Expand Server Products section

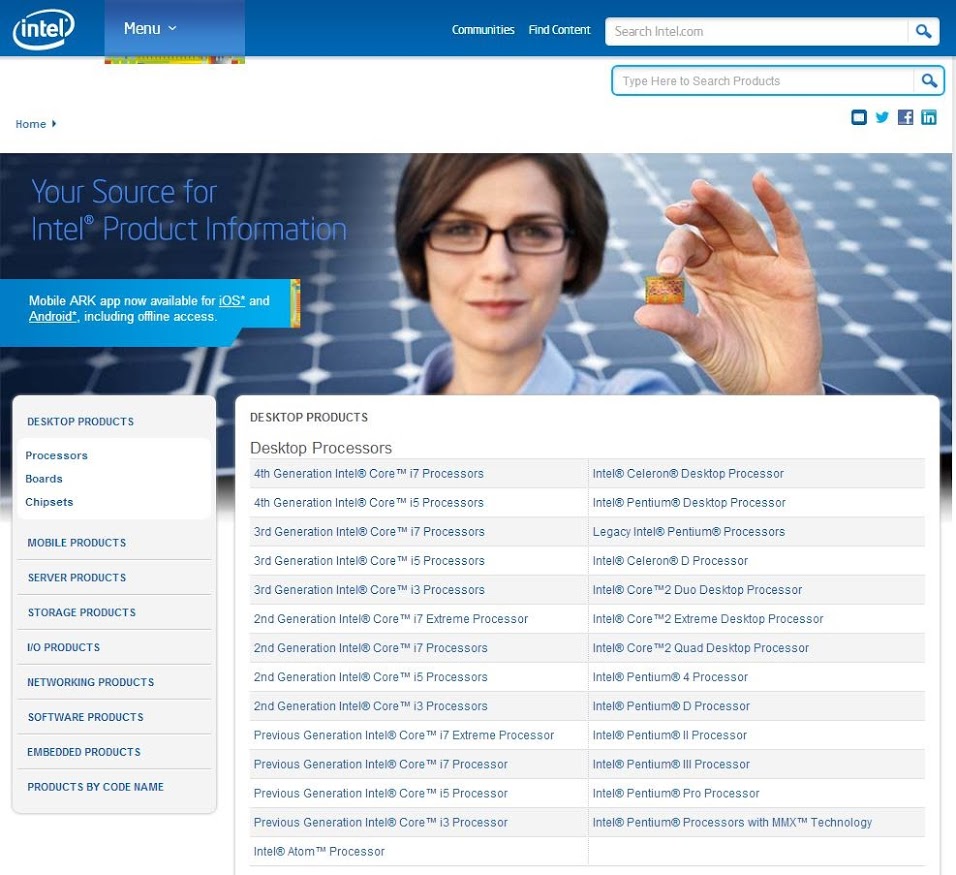click(77, 577)
